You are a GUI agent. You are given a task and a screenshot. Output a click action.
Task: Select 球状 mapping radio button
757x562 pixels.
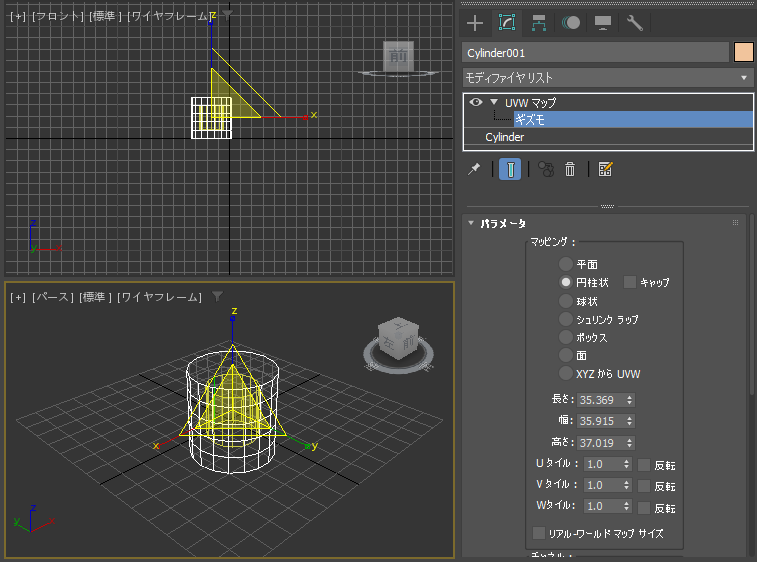point(565,301)
